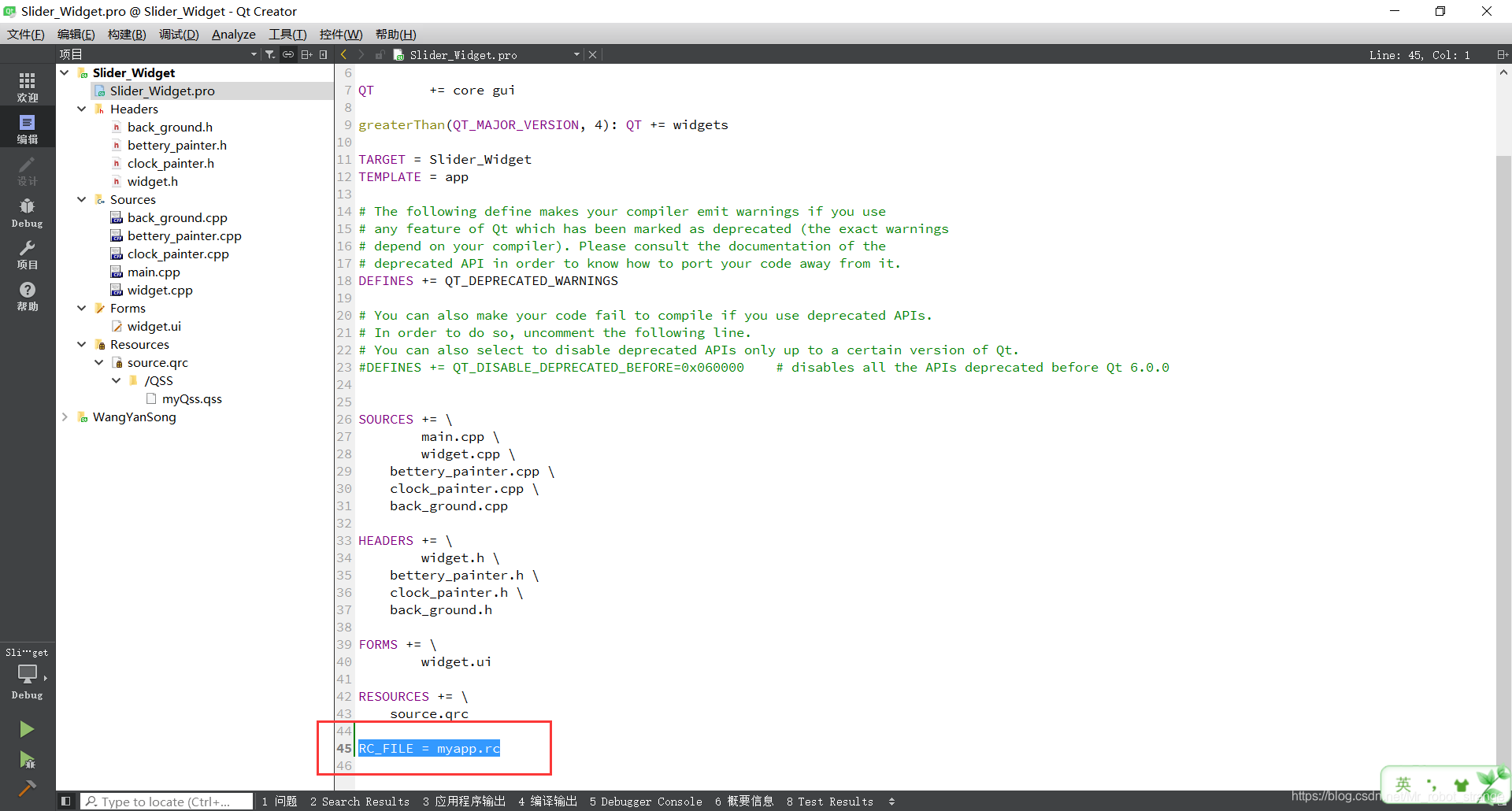Select Slider_Widget.pro in project tree
This screenshot has height=811, width=1512.
[162, 91]
